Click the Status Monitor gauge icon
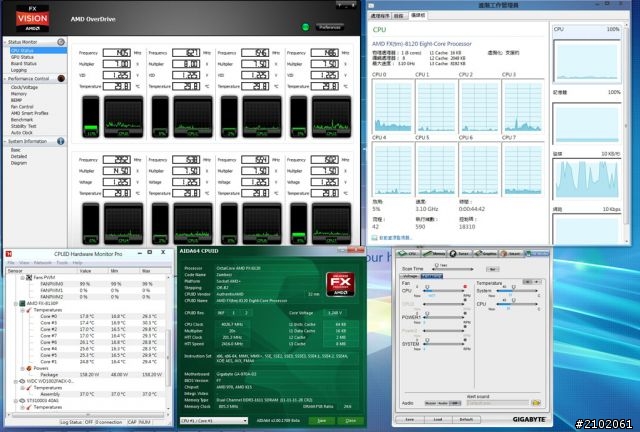This screenshot has width=640, height=432. tap(61, 42)
